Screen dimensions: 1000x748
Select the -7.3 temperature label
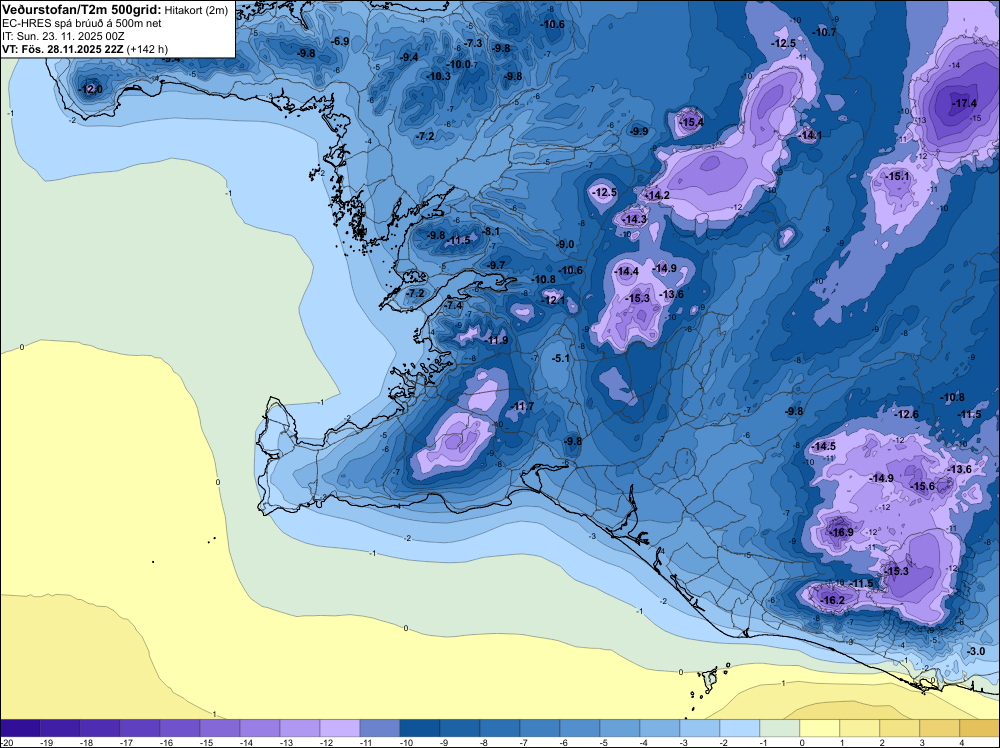click(474, 43)
